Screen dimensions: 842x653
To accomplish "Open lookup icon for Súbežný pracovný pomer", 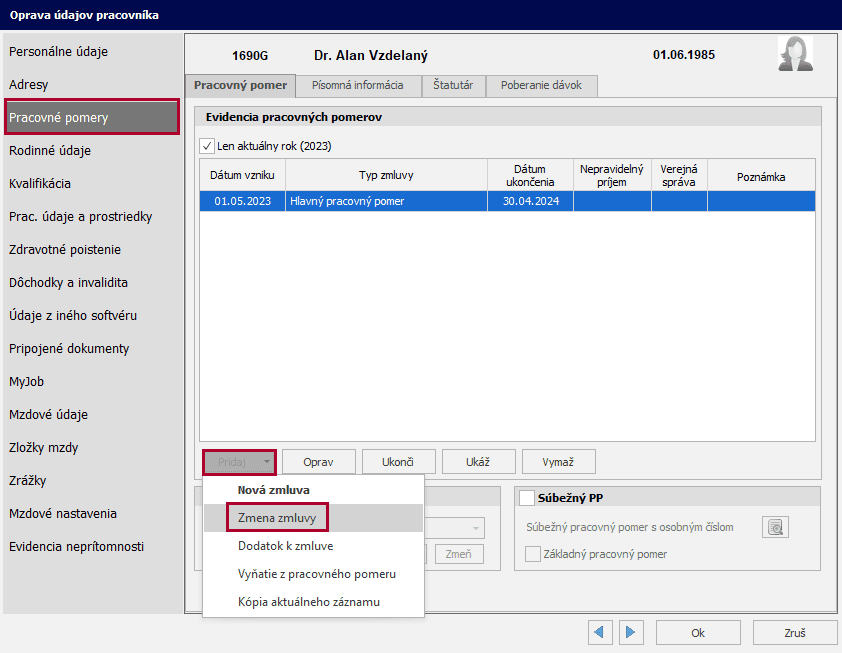I will click(775, 527).
